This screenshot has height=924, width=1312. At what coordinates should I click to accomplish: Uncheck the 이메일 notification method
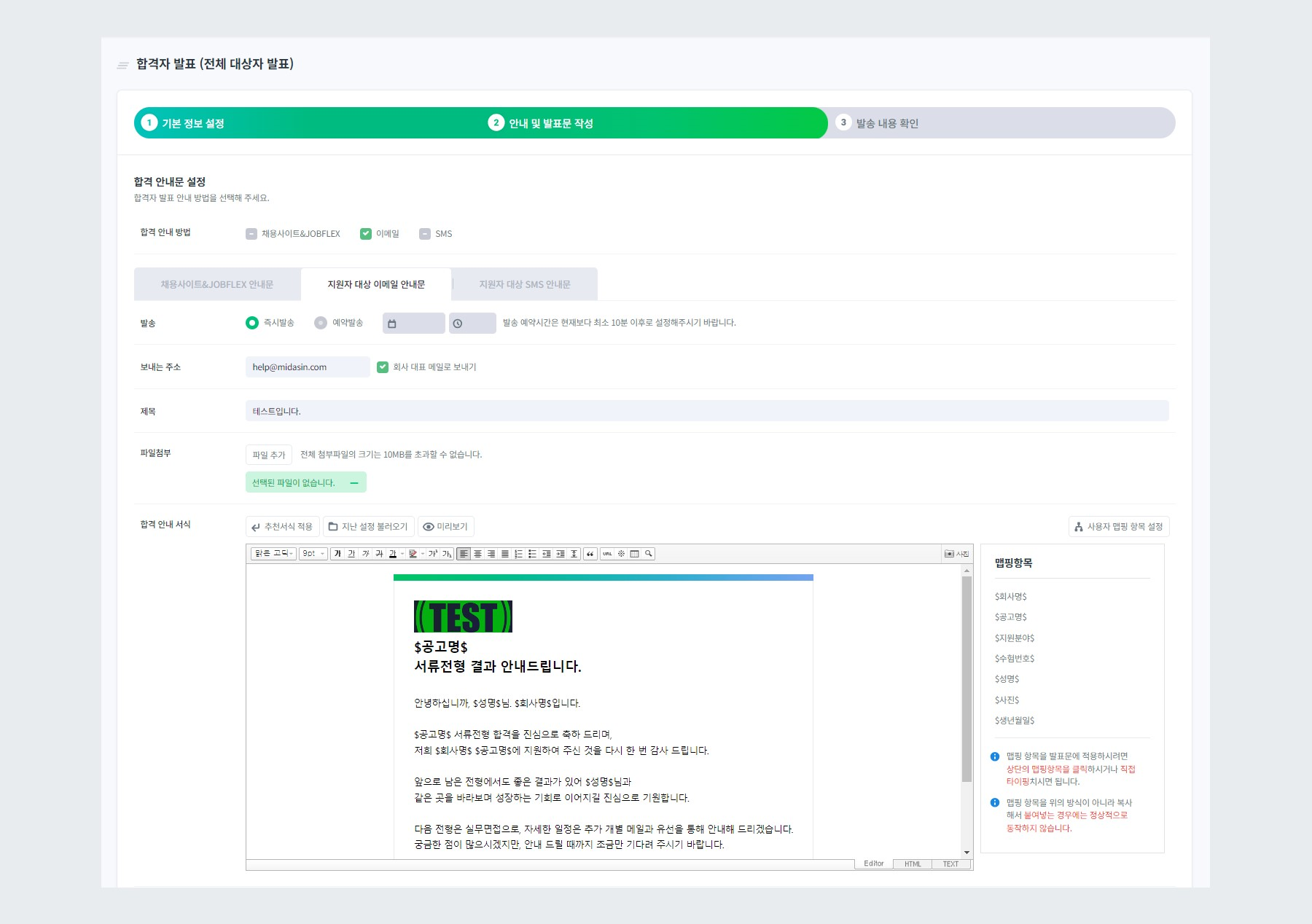365,233
